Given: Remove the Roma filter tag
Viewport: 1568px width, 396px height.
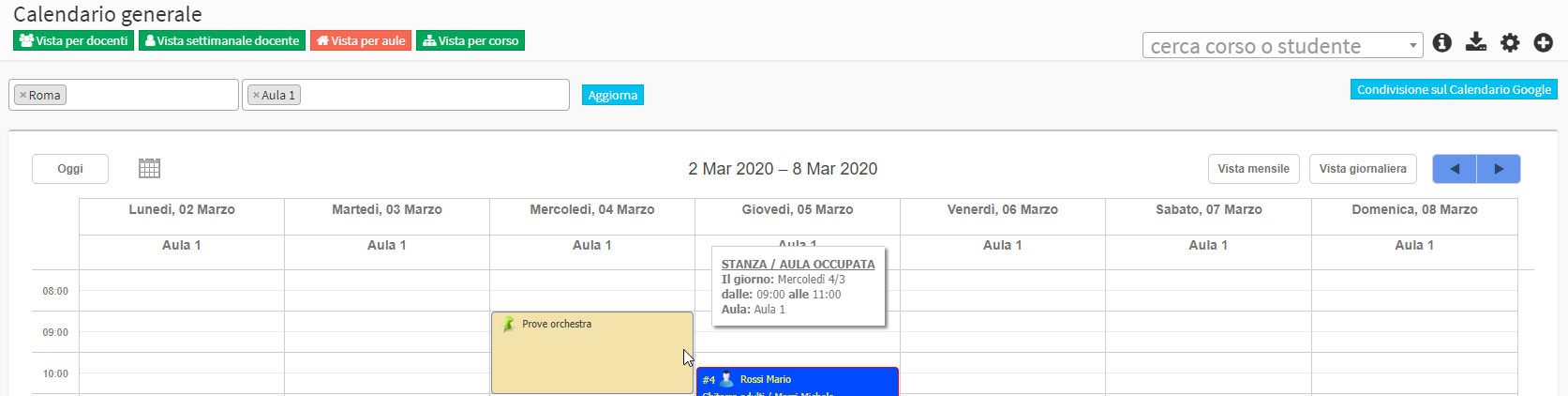Looking at the screenshot, I should coord(23,95).
